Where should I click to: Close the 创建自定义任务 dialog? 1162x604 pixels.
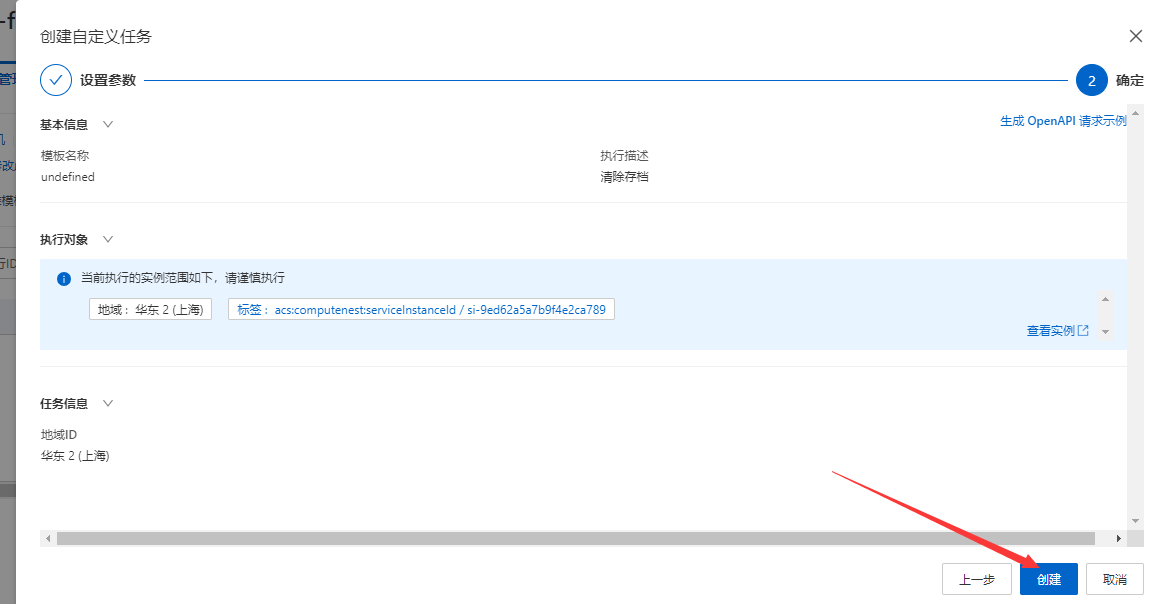click(1135, 36)
